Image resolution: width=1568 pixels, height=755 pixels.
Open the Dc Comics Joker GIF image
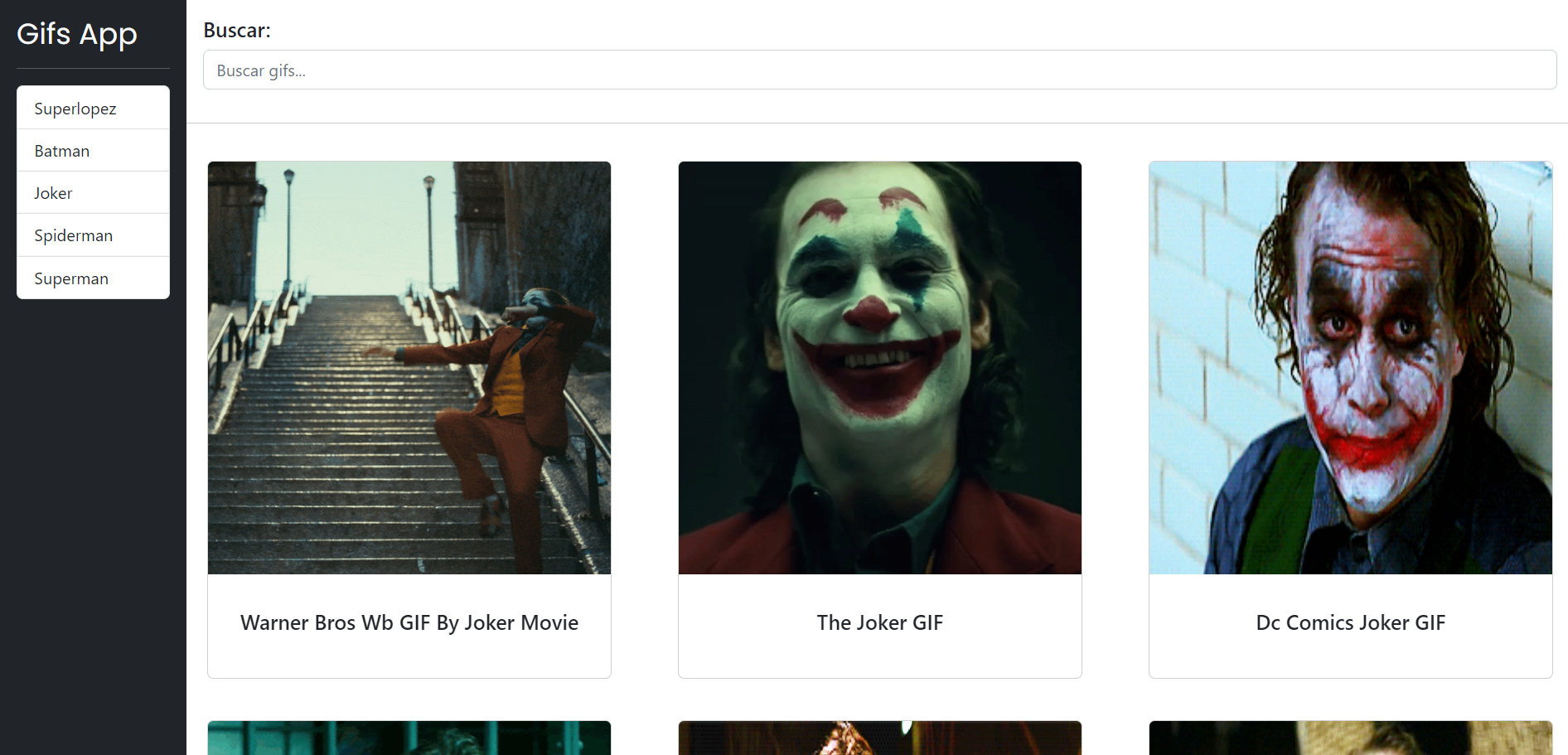[1351, 368]
